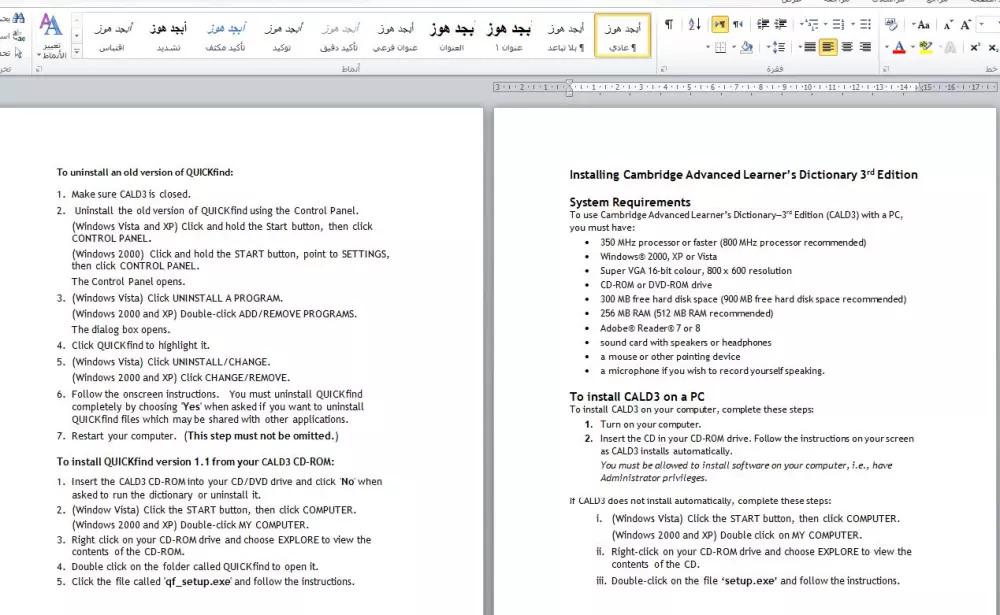Open the Font dialog launcher
The image size is (1000, 615).
pyautogui.click(x=885, y=69)
